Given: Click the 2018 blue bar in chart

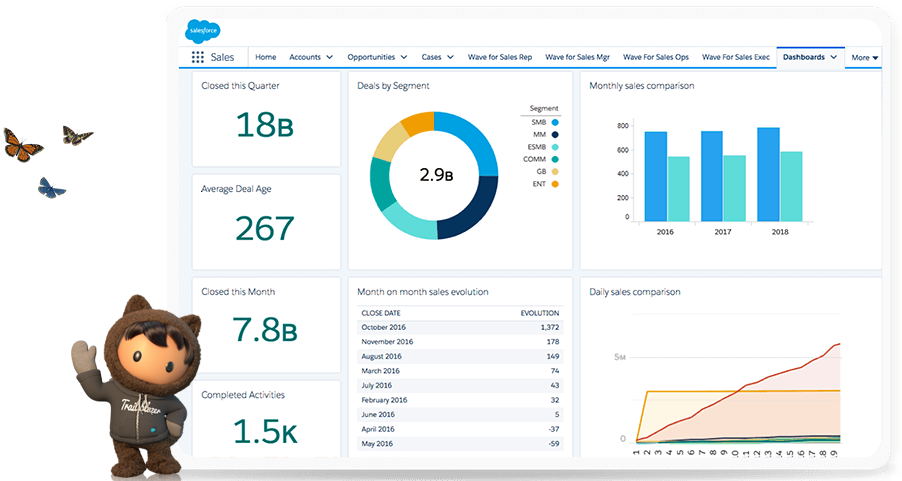Looking at the screenshot, I should [x=768, y=174].
